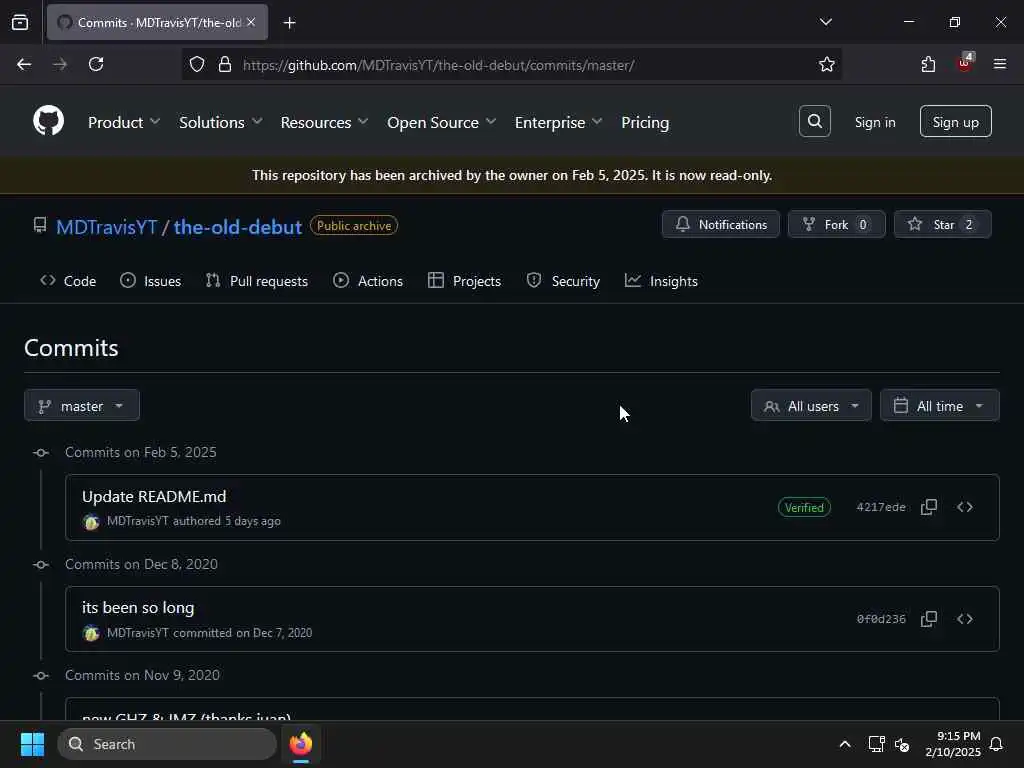1024x768 pixels.
Task: Show tracking protection shield info
Action: [197, 64]
